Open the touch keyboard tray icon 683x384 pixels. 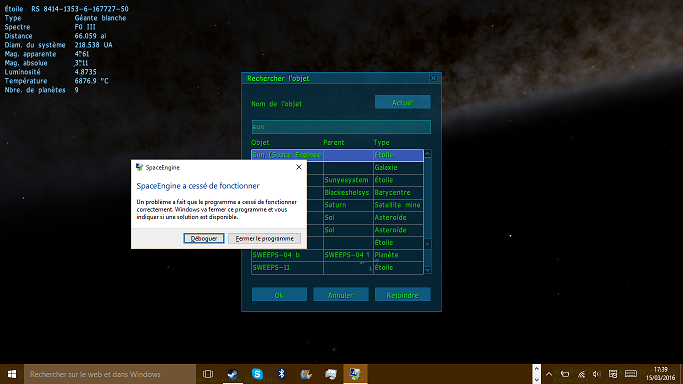(x=631, y=374)
